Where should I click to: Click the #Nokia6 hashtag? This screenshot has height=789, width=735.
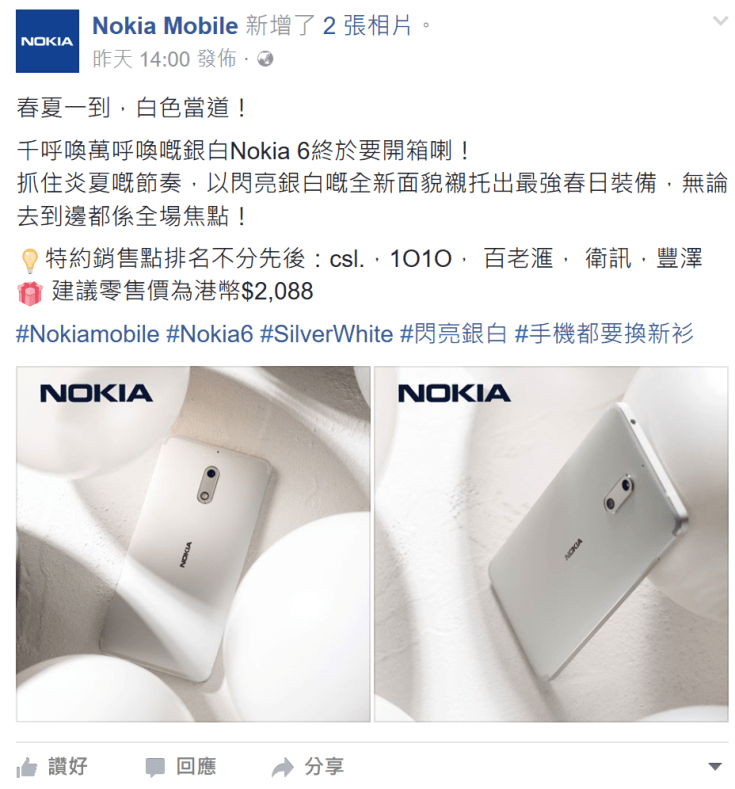(209, 334)
